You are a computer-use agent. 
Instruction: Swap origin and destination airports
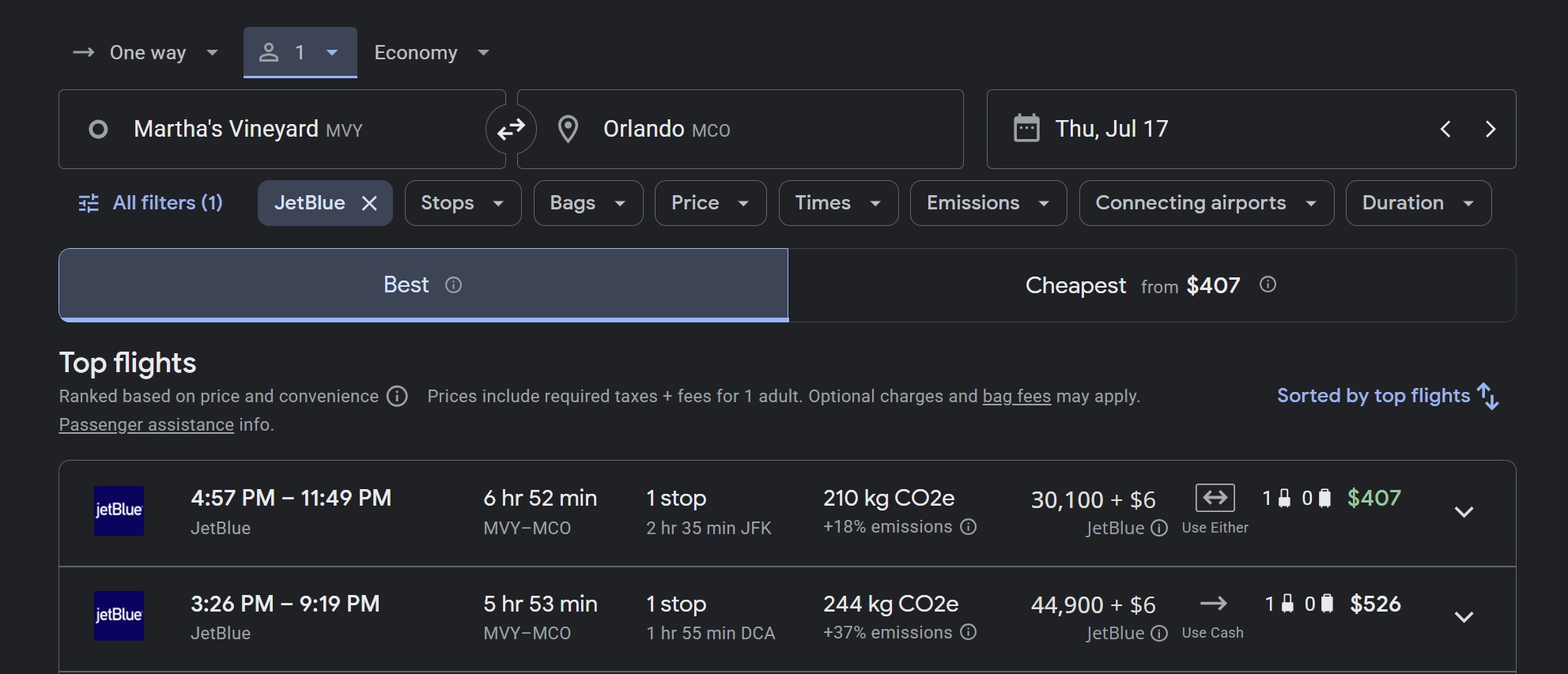[511, 129]
